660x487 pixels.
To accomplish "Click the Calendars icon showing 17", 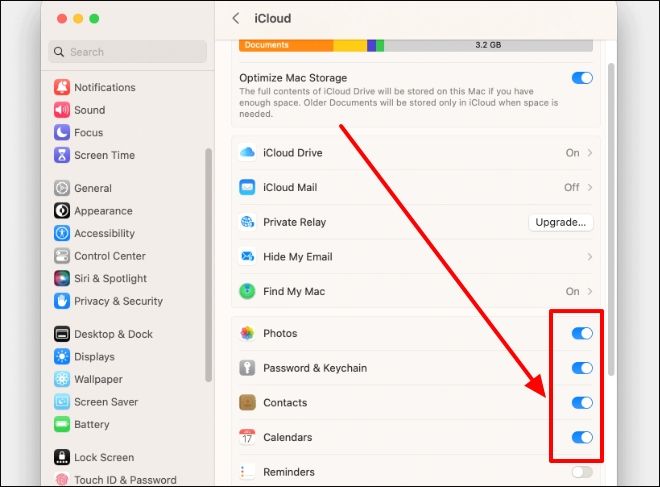I will click(247, 437).
